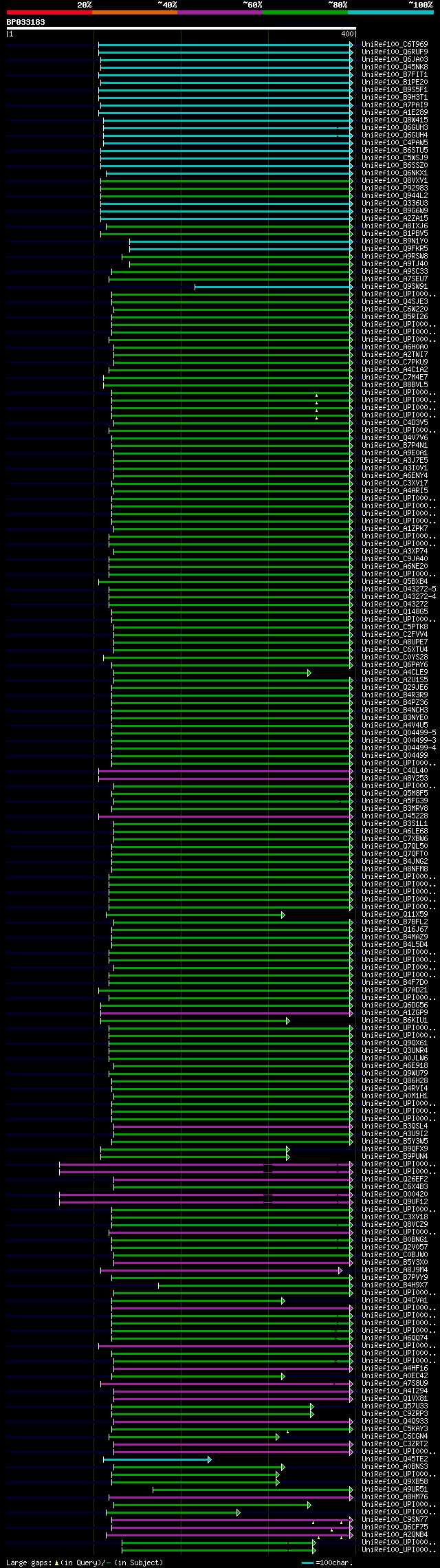440x1568 pixels.
Task: Click the purple ~60% identity legend segment
Action: click(220, 12)
